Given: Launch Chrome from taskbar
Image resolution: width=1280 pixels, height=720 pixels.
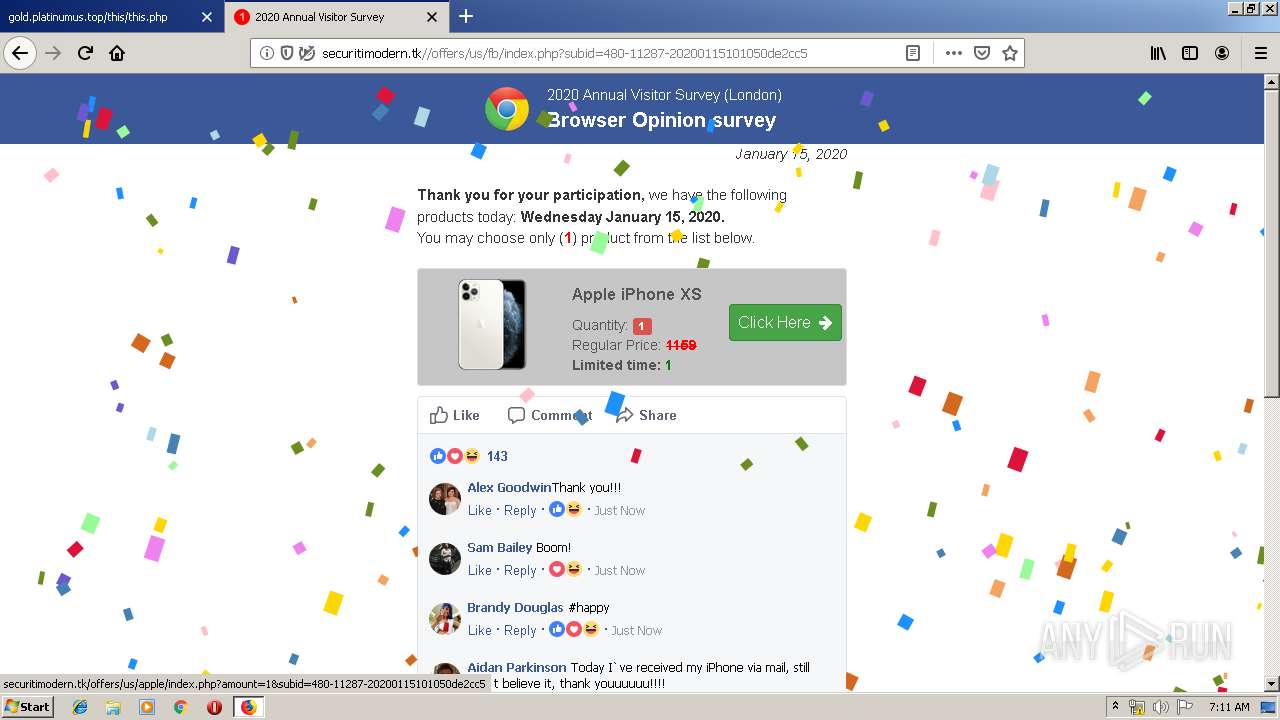Looking at the screenshot, I should (x=181, y=707).
